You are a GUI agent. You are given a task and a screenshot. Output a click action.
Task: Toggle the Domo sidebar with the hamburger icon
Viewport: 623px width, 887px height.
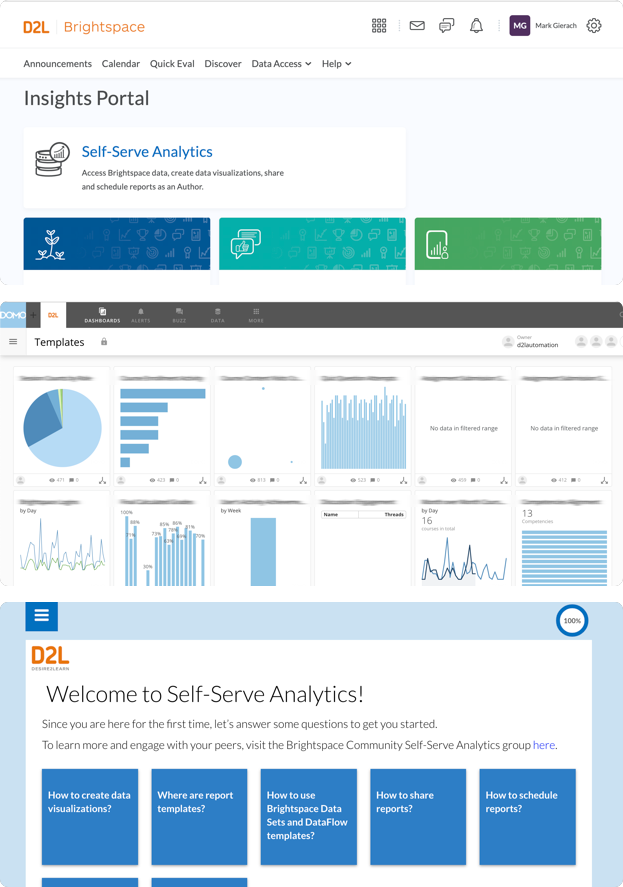pyautogui.click(x=13, y=341)
